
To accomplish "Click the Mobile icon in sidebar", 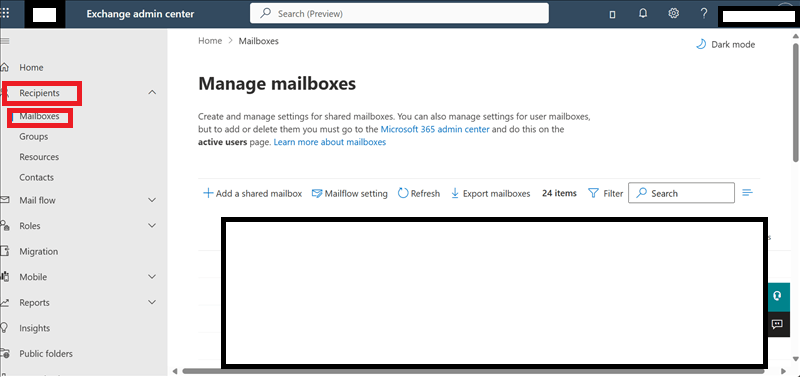I will (x=5, y=276).
